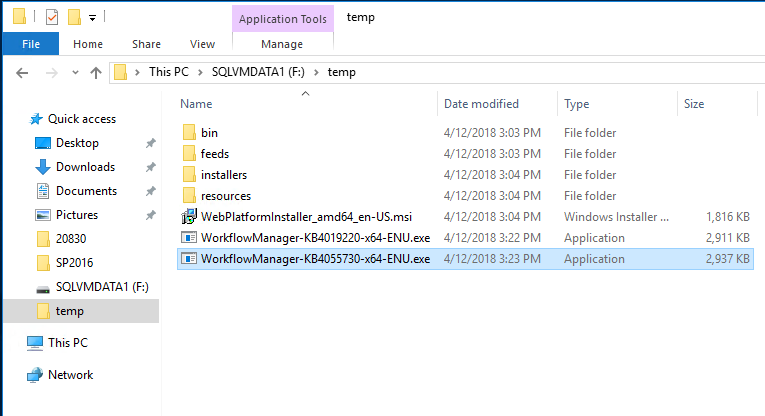This screenshot has height=416, width=765.
Task: Open the 20830 folder in navigation pane
Action: click(x=71, y=238)
